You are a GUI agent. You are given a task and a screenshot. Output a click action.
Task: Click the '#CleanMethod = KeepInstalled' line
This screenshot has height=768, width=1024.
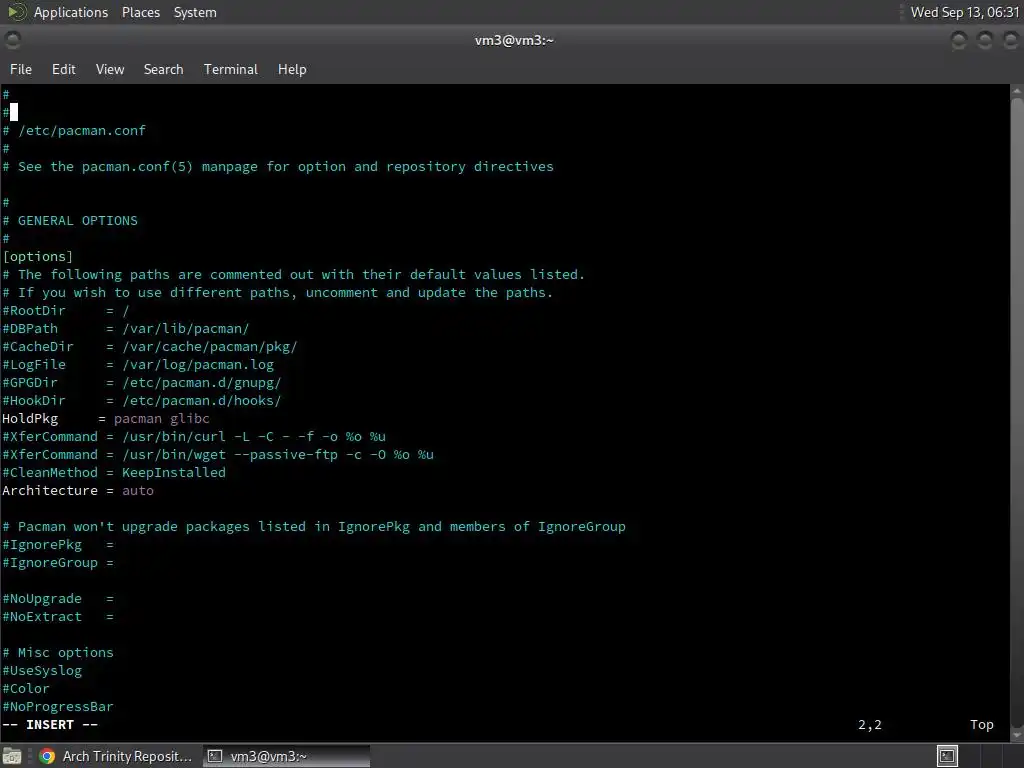(x=114, y=473)
